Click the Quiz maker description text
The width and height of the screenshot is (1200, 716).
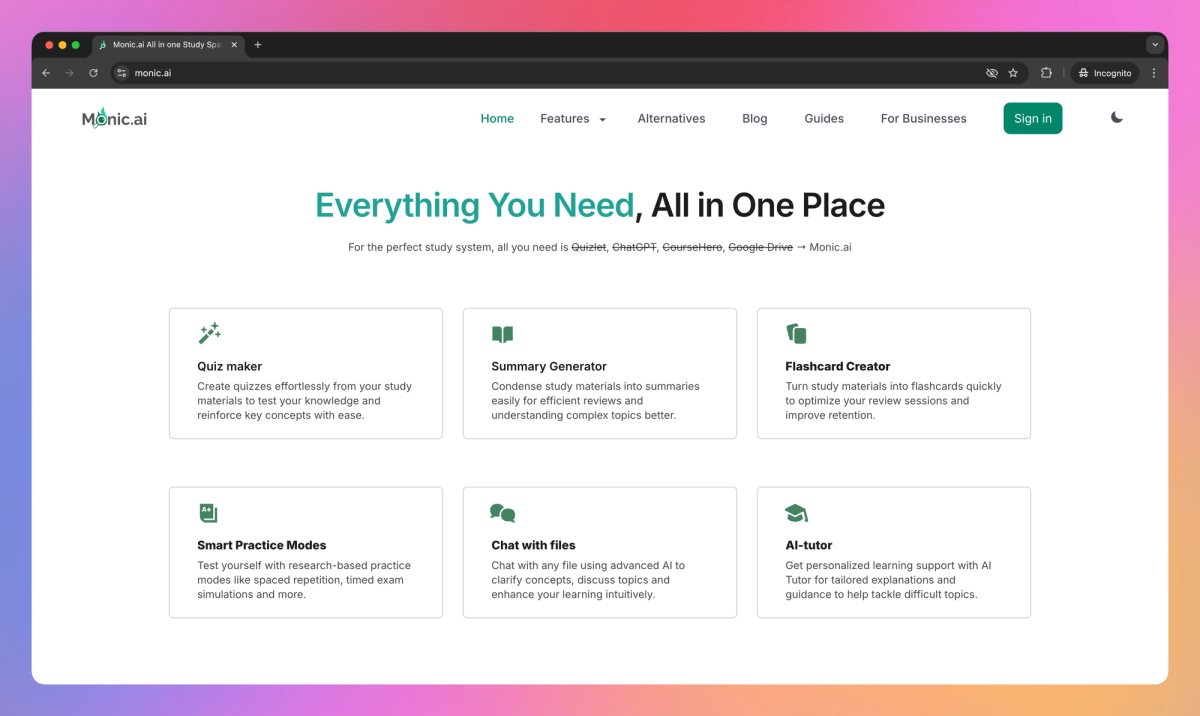tap(304, 401)
